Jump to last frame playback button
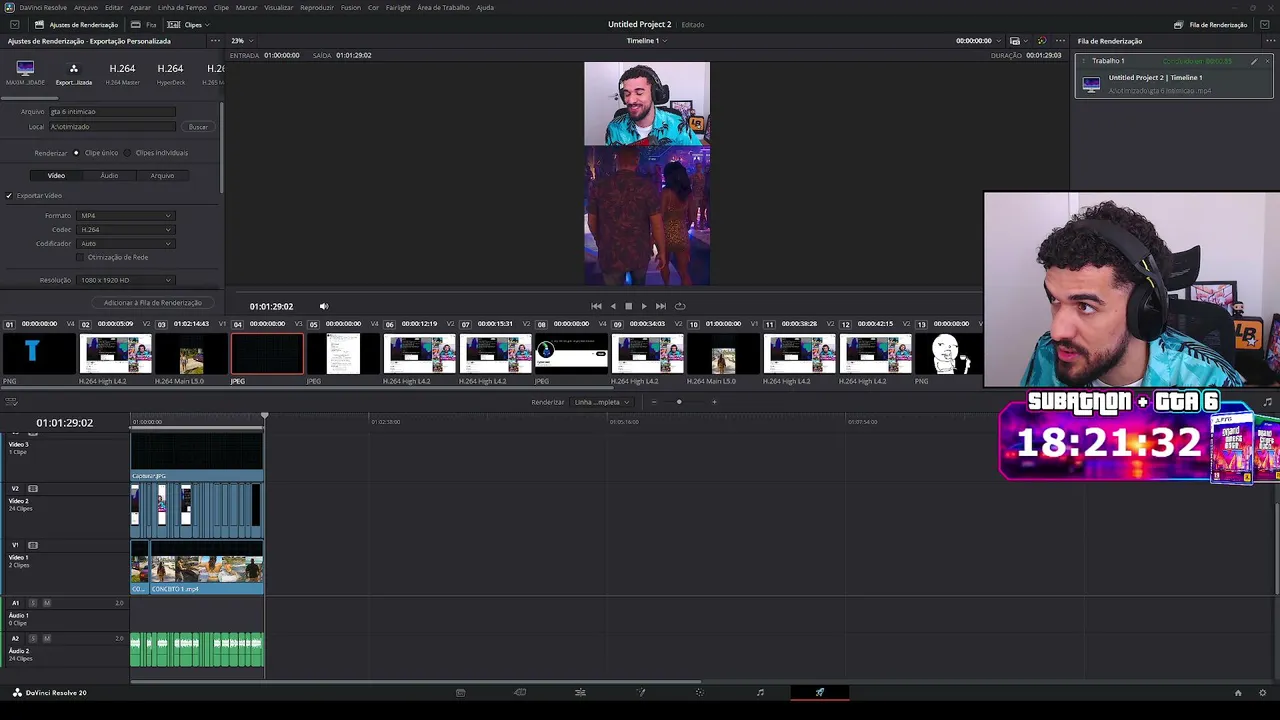Image resolution: width=1280 pixels, height=720 pixels. [660, 306]
